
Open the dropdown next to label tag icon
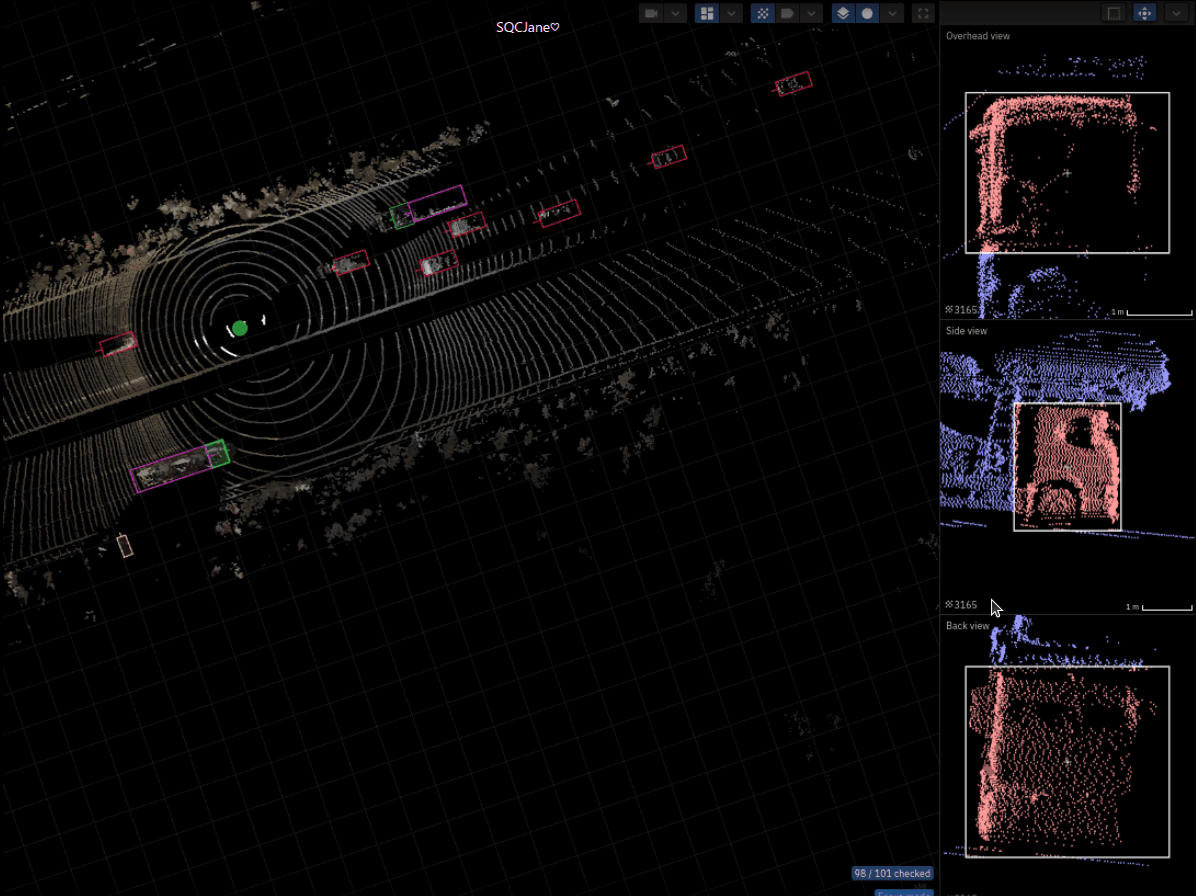point(812,14)
